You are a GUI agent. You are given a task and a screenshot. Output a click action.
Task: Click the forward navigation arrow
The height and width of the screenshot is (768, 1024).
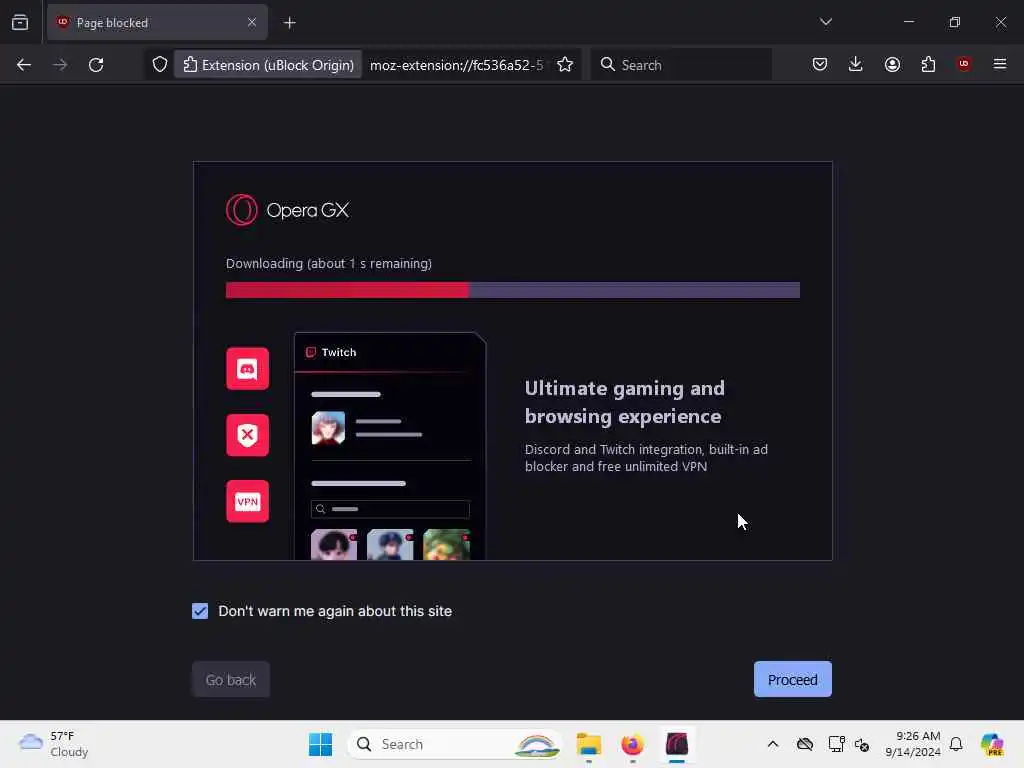(x=60, y=65)
